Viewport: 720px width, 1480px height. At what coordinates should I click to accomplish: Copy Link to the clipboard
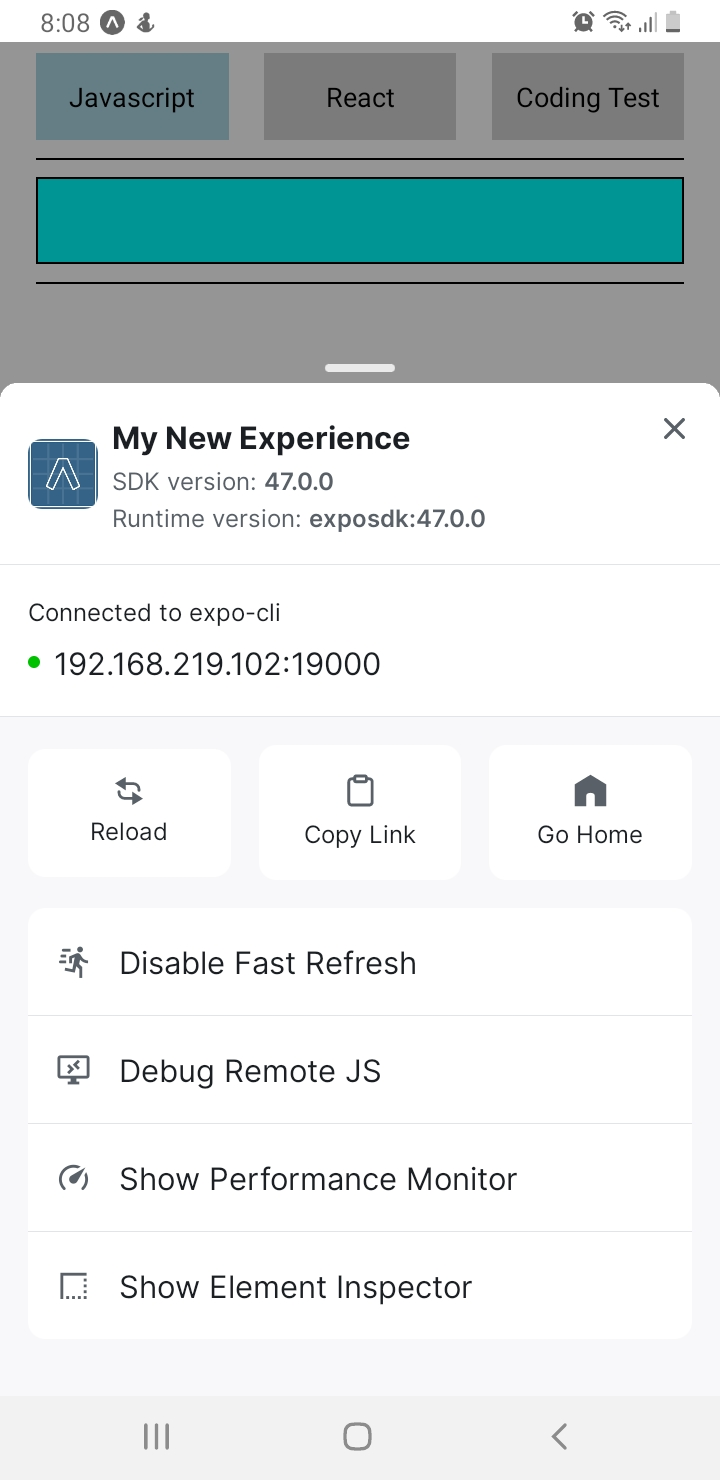360,813
